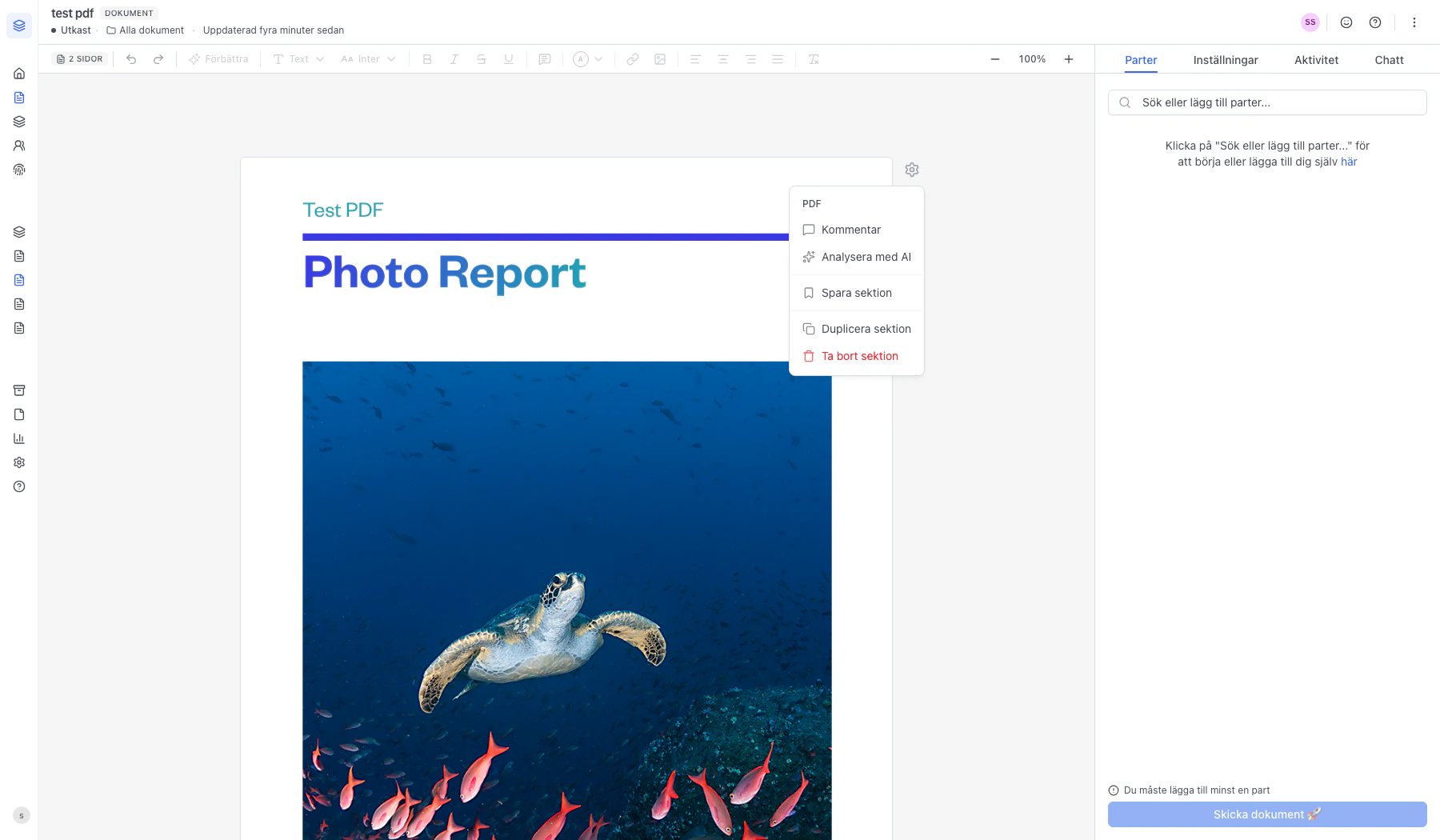Viewport: 1440px width, 840px height.
Task: Click the Utkast status label
Action: (x=71, y=30)
